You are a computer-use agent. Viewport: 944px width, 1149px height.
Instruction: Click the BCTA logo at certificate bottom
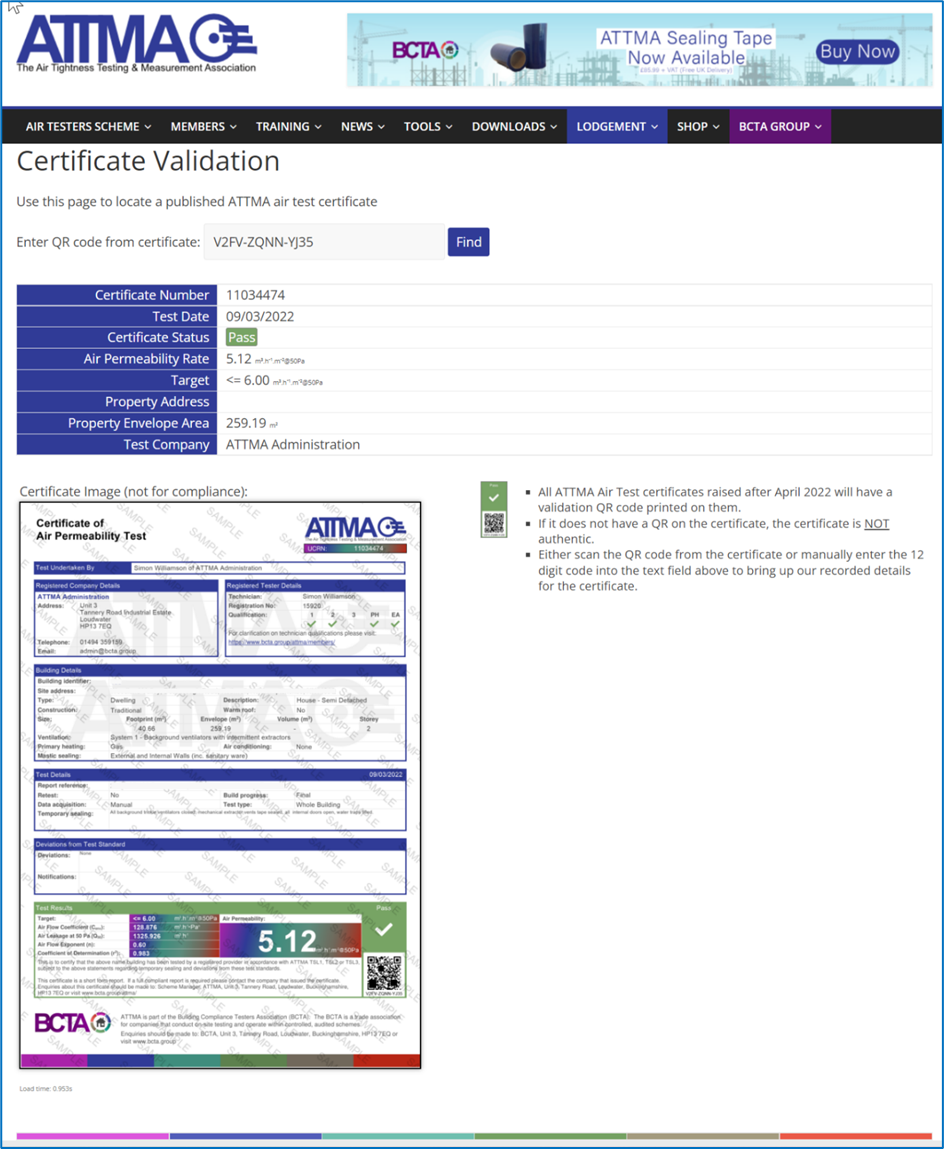tap(73, 1022)
